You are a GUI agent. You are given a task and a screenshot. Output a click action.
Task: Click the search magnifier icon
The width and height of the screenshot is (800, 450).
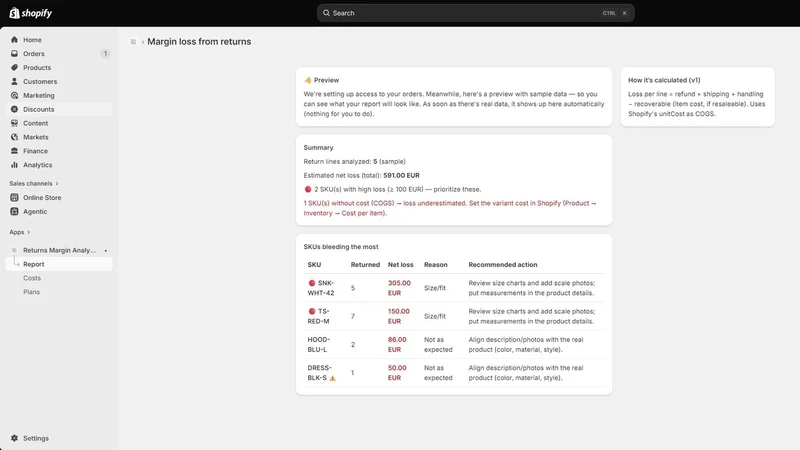pyautogui.click(x=327, y=13)
